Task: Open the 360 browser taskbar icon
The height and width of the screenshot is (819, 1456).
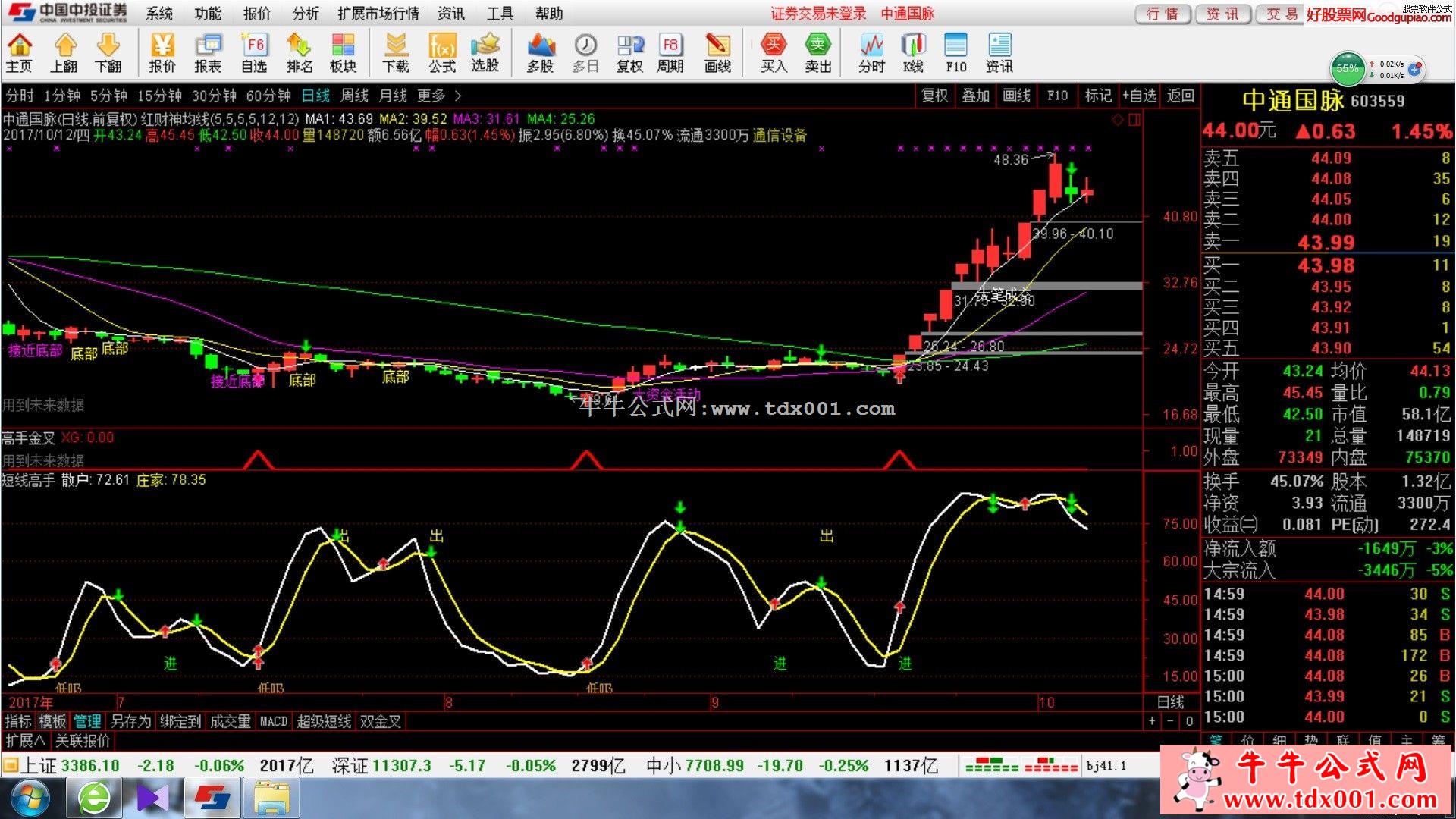Action: (93, 799)
